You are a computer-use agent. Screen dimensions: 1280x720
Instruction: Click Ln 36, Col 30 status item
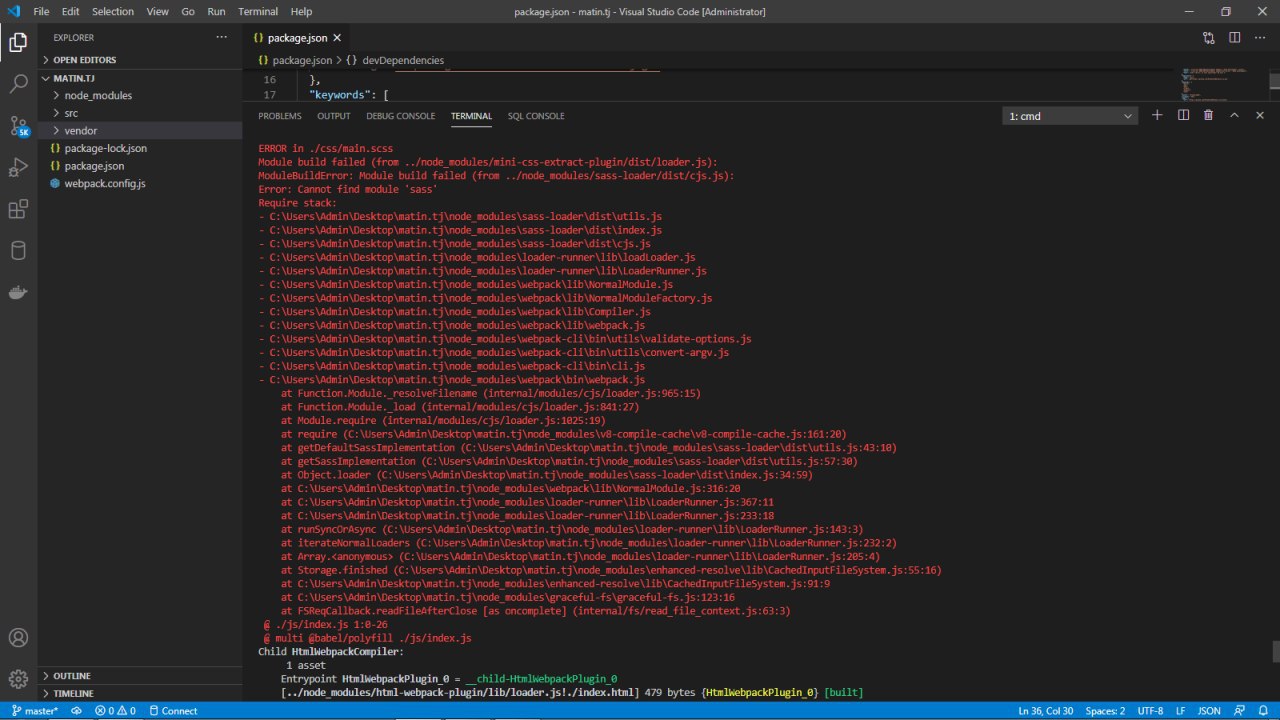click(1046, 711)
